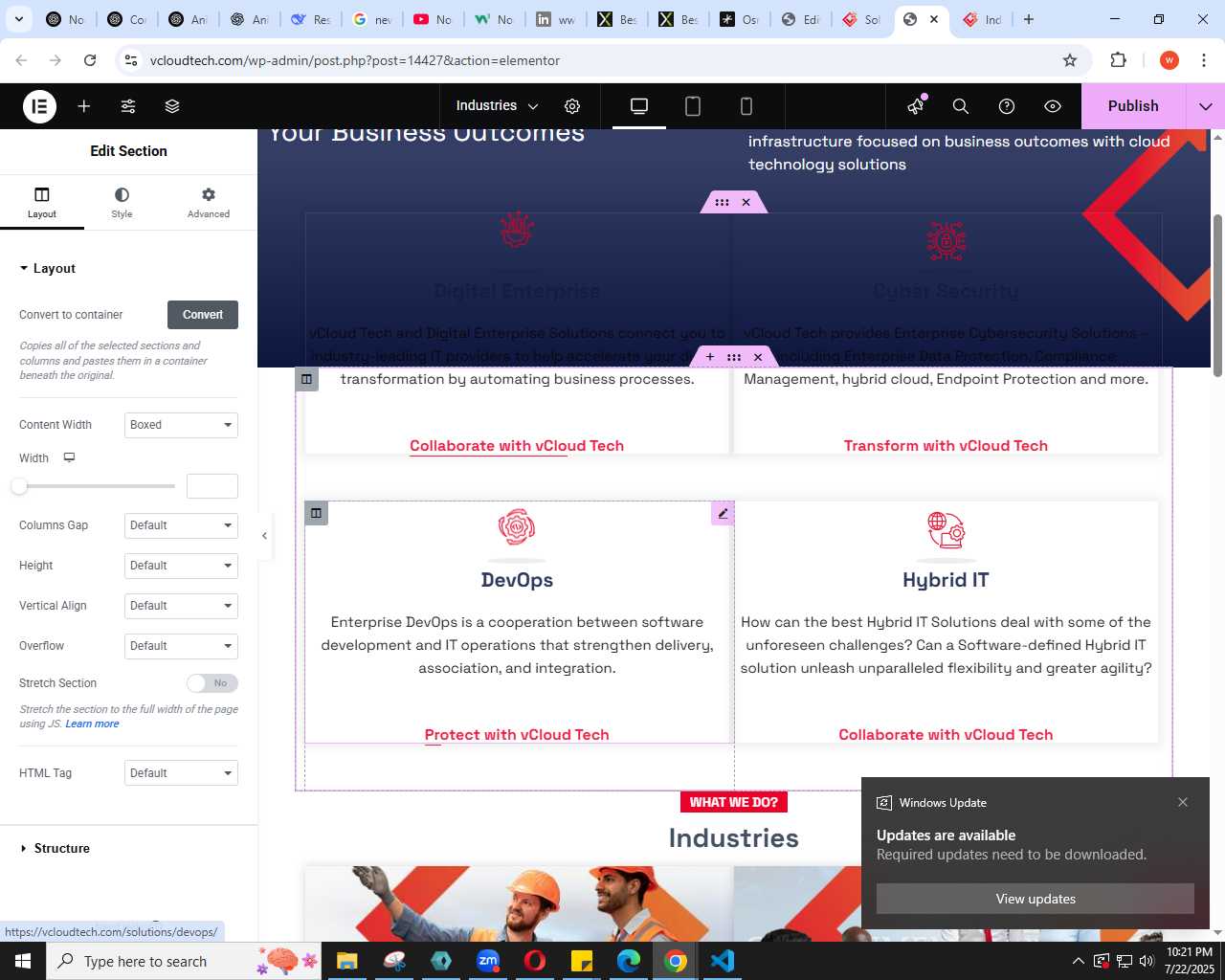Preview changes with the eye icon
Viewport: 1225px width, 980px height.
1053,106
